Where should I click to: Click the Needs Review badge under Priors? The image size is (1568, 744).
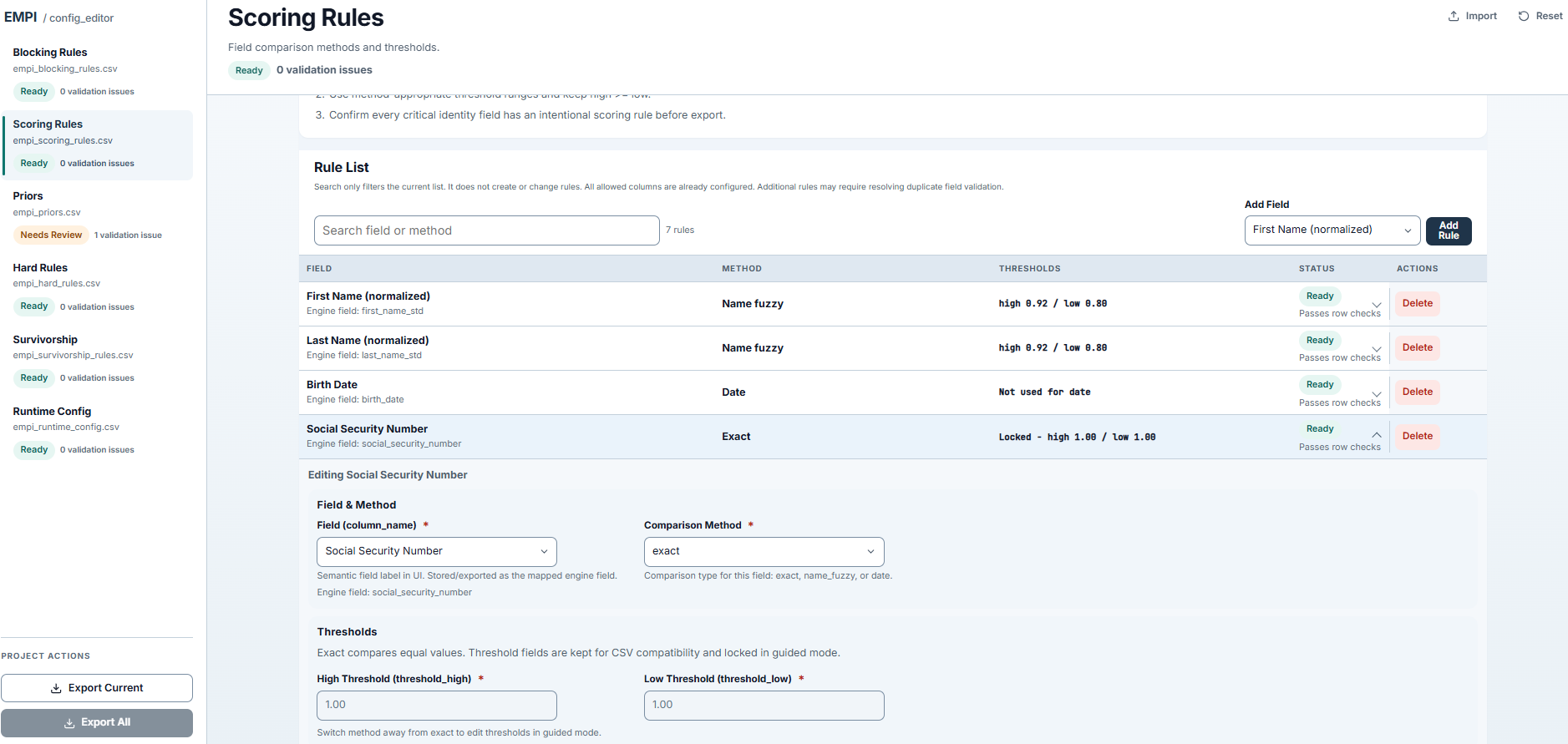click(x=51, y=235)
